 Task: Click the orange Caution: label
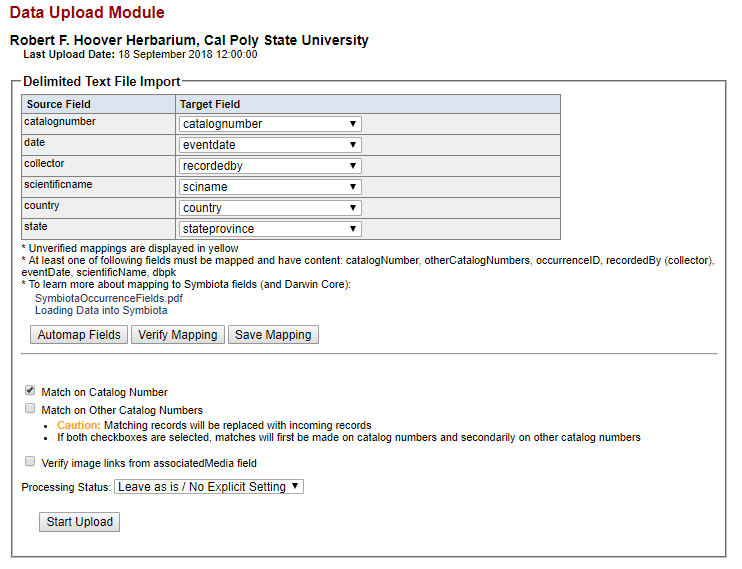point(79,425)
